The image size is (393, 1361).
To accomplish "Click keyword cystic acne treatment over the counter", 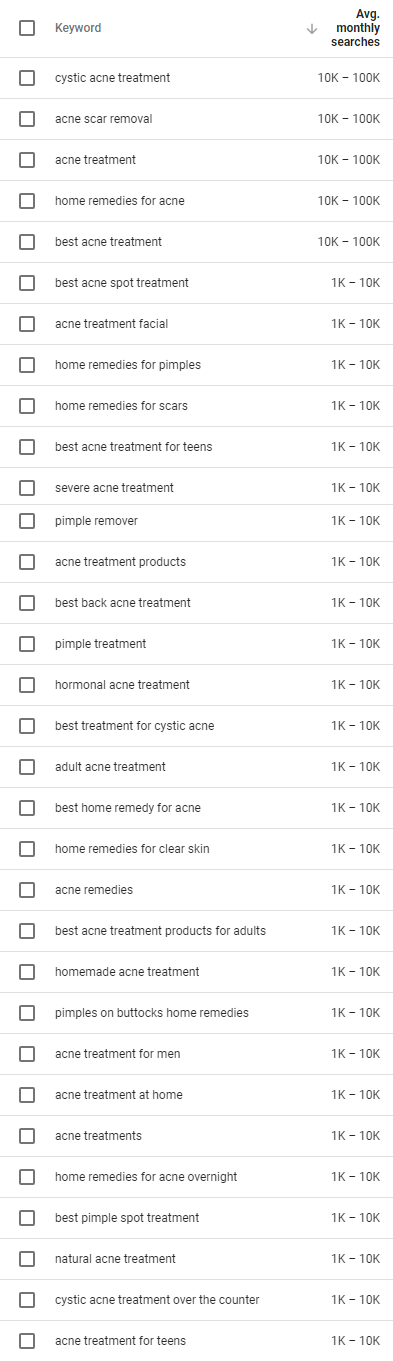I will (157, 1300).
